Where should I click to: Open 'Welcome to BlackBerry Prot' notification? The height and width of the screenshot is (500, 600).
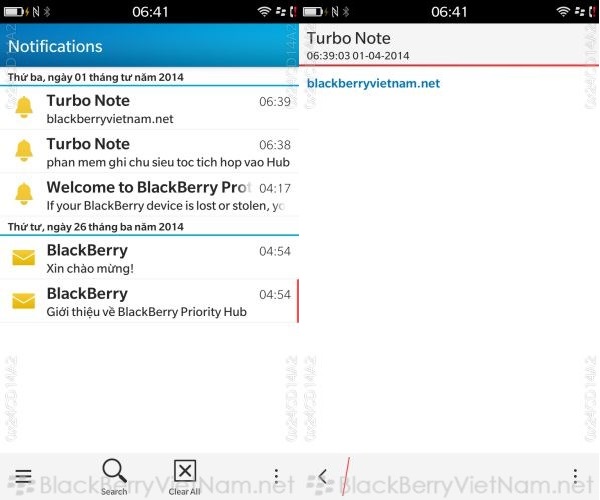[x=149, y=195]
